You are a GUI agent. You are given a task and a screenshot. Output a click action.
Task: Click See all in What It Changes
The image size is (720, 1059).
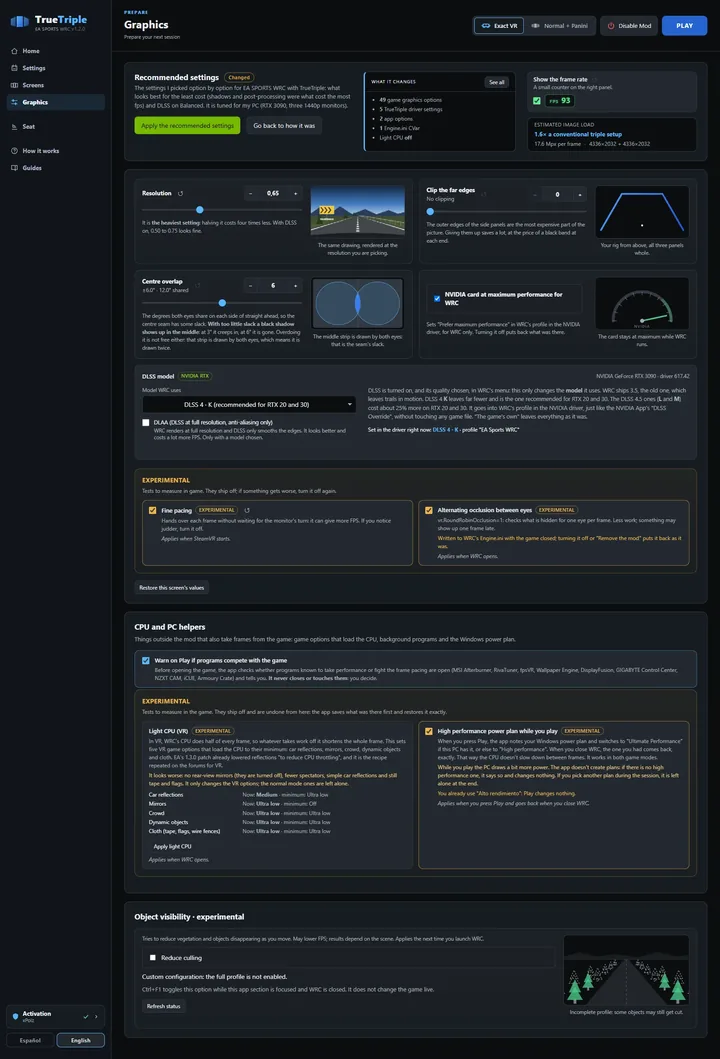point(496,82)
